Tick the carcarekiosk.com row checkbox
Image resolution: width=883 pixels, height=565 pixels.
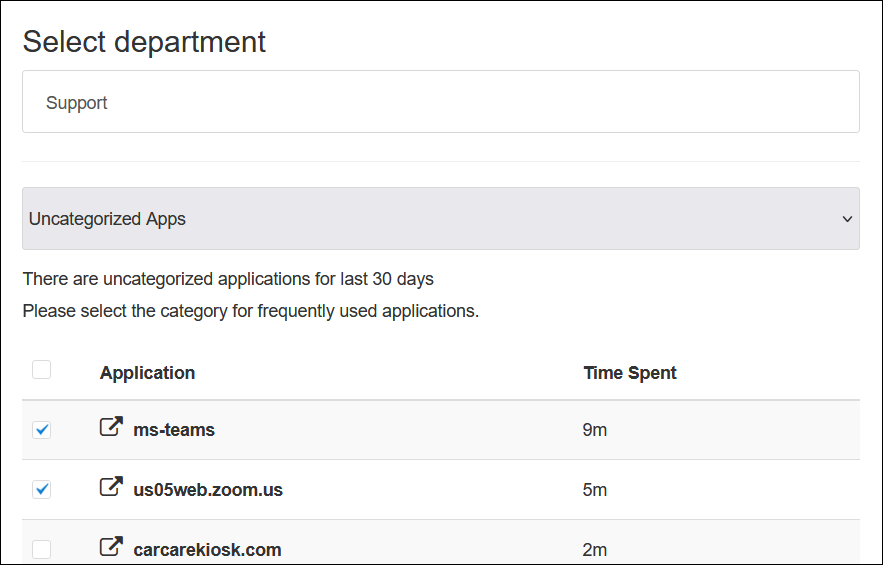pyautogui.click(x=42, y=549)
